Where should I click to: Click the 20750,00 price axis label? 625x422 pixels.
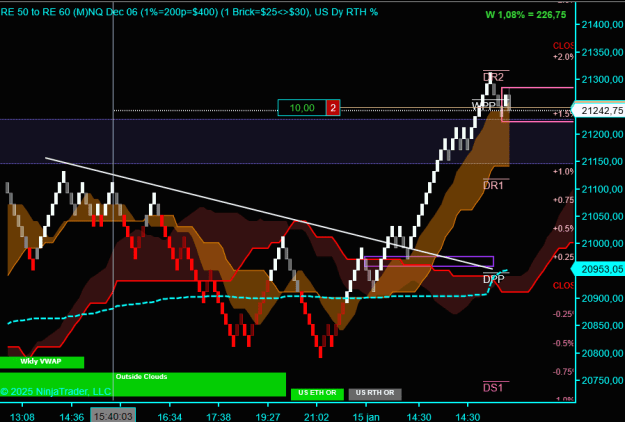coord(602,381)
